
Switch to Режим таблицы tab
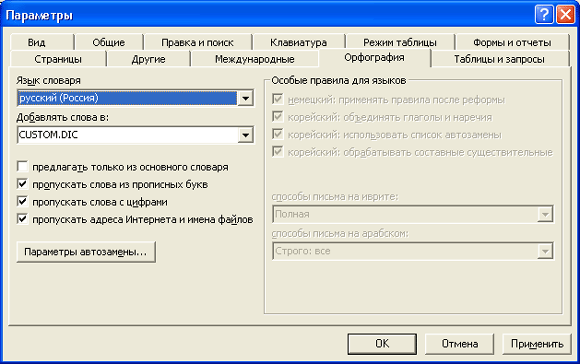click(399, 43)
